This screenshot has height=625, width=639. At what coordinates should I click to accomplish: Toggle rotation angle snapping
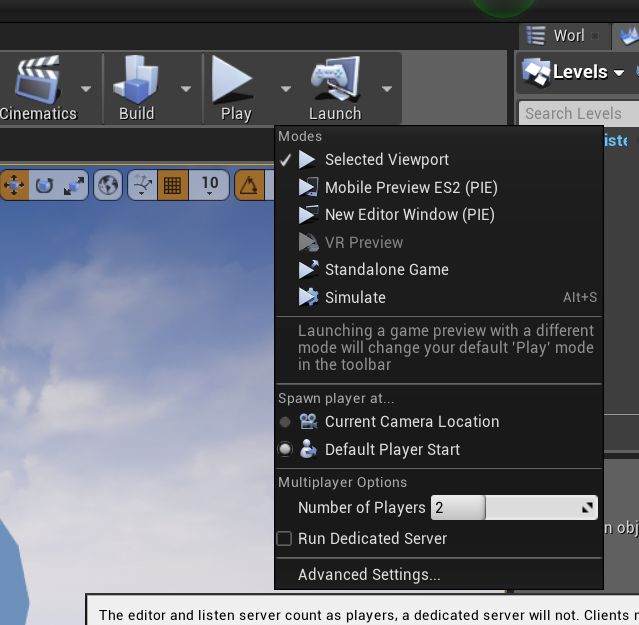pos(249,185)
